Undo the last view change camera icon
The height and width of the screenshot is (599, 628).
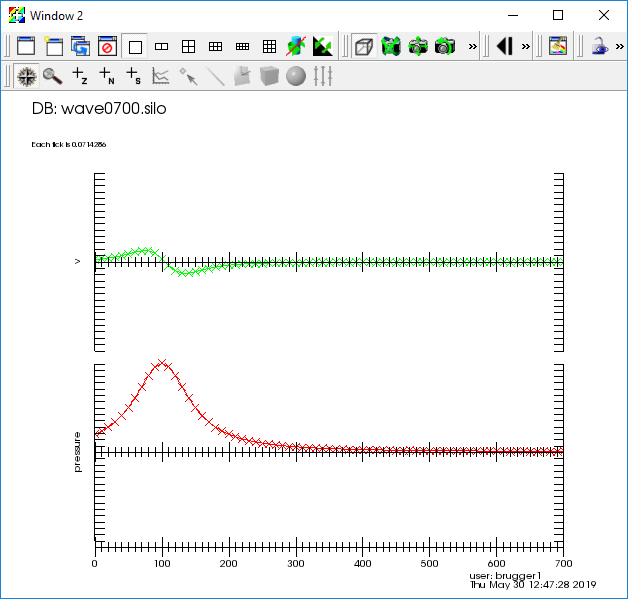[x=445, y=46]
